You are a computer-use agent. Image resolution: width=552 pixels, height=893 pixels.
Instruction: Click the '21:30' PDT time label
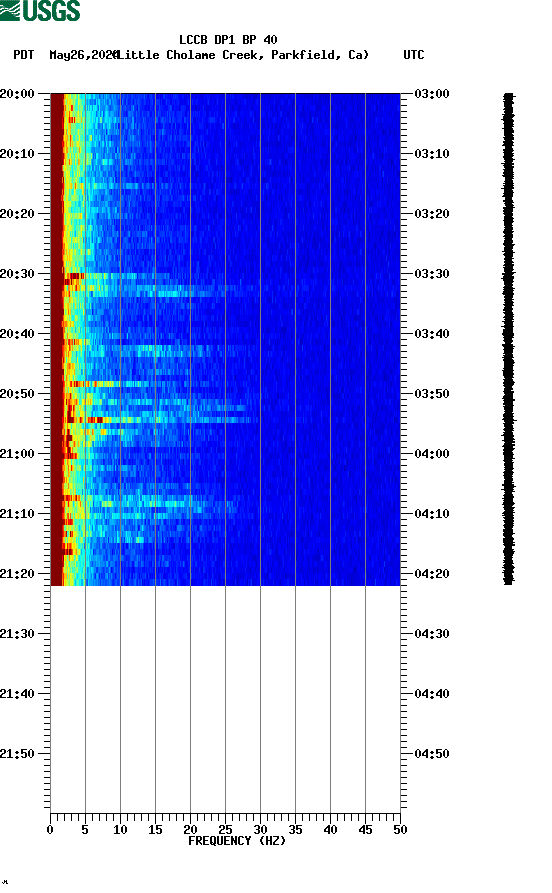pyautogui.click(x=17, y=634)
